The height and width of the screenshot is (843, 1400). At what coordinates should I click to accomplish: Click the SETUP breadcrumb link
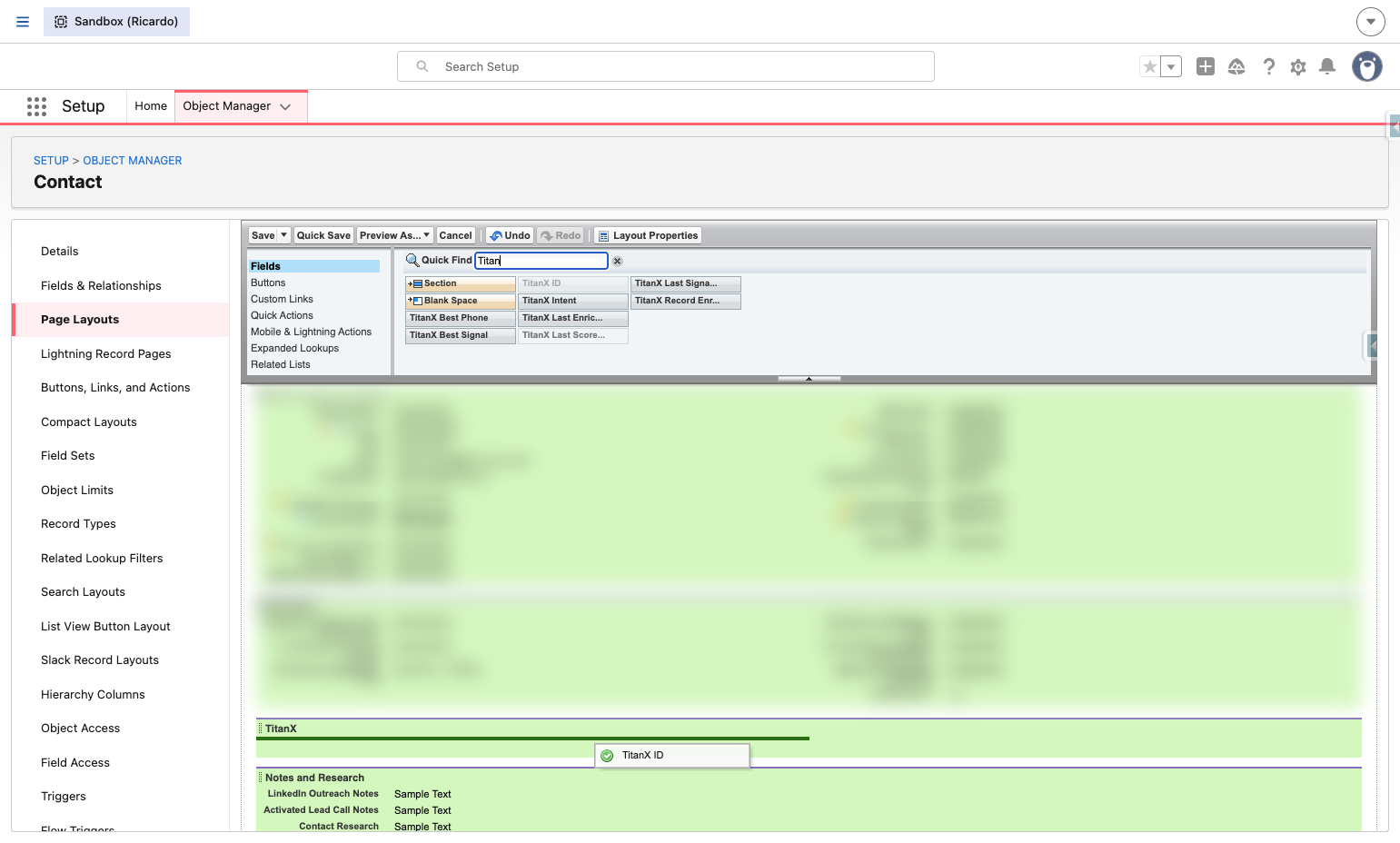click(x=51, y=161)
